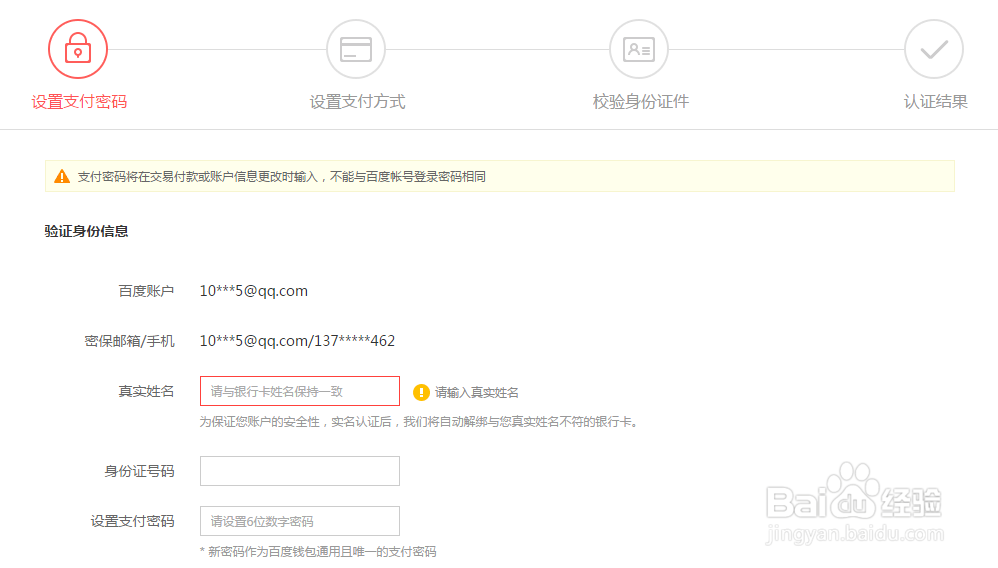
Task: Click the 百度账户 field label
Action: click(x=146, y=291)
